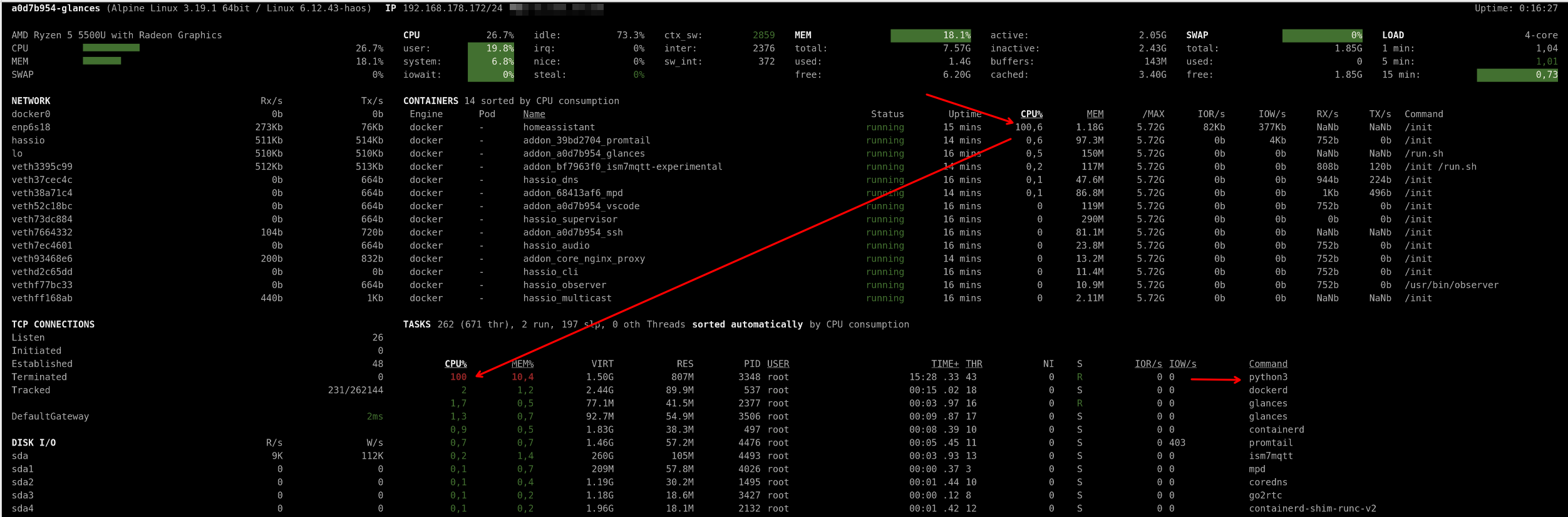The image size is (1568, 517).
Task: Click the docker0 network interface
Action: [31, 114]
